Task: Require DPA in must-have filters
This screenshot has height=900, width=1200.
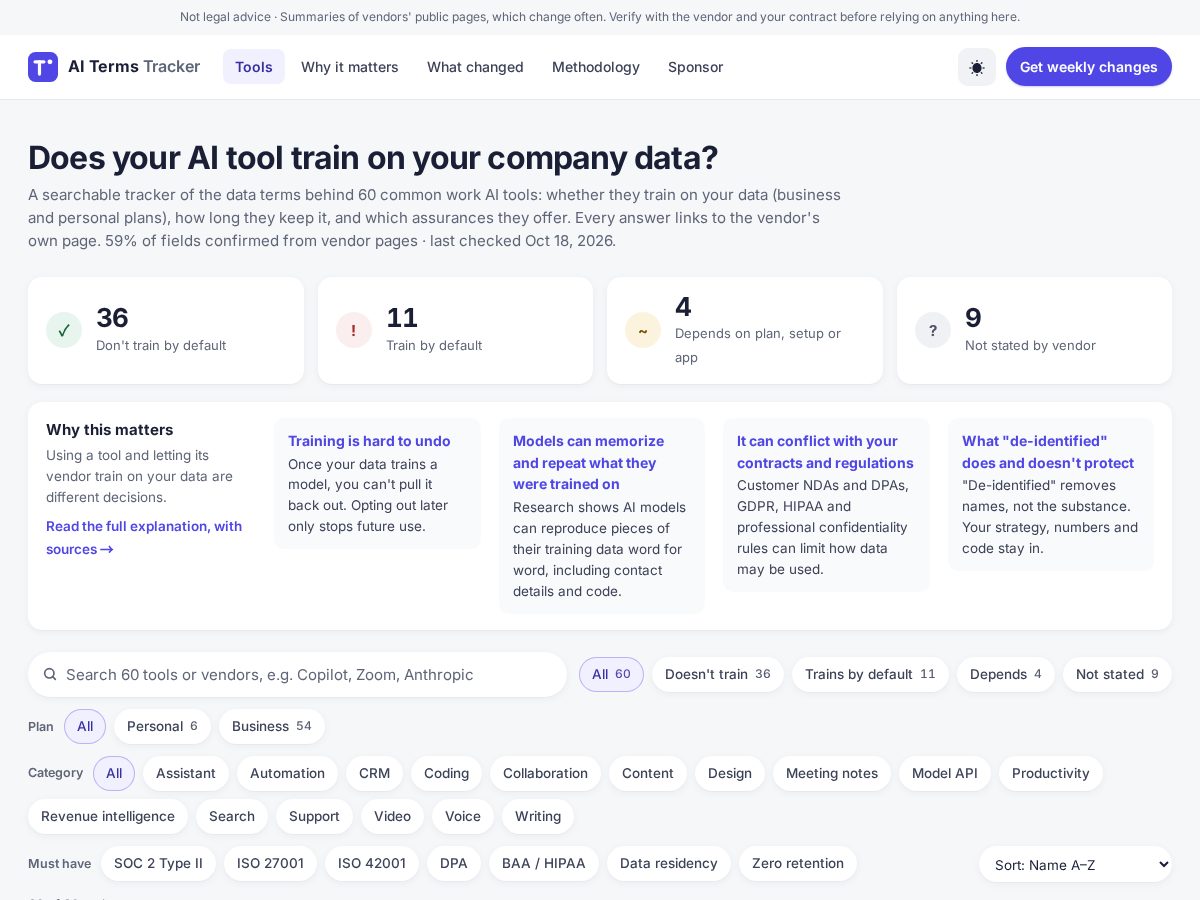Action: 454,863
